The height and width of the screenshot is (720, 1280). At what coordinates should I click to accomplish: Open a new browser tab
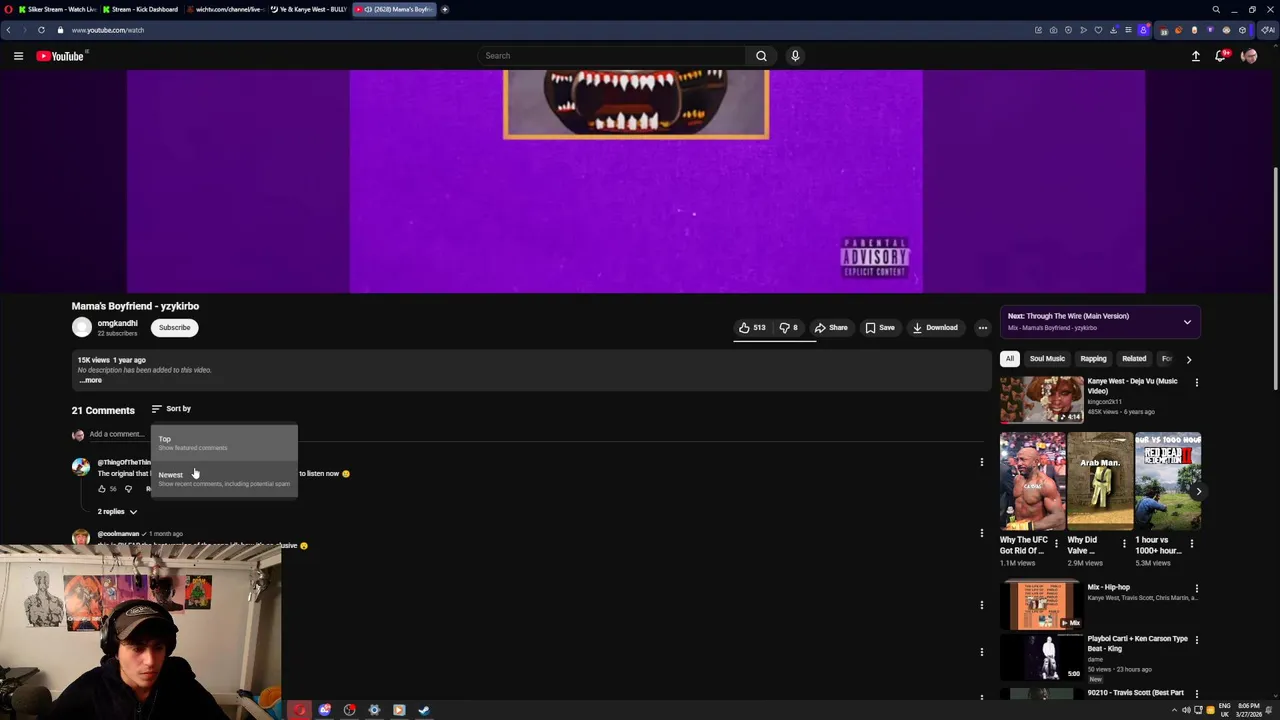click(x=445, y=9)
